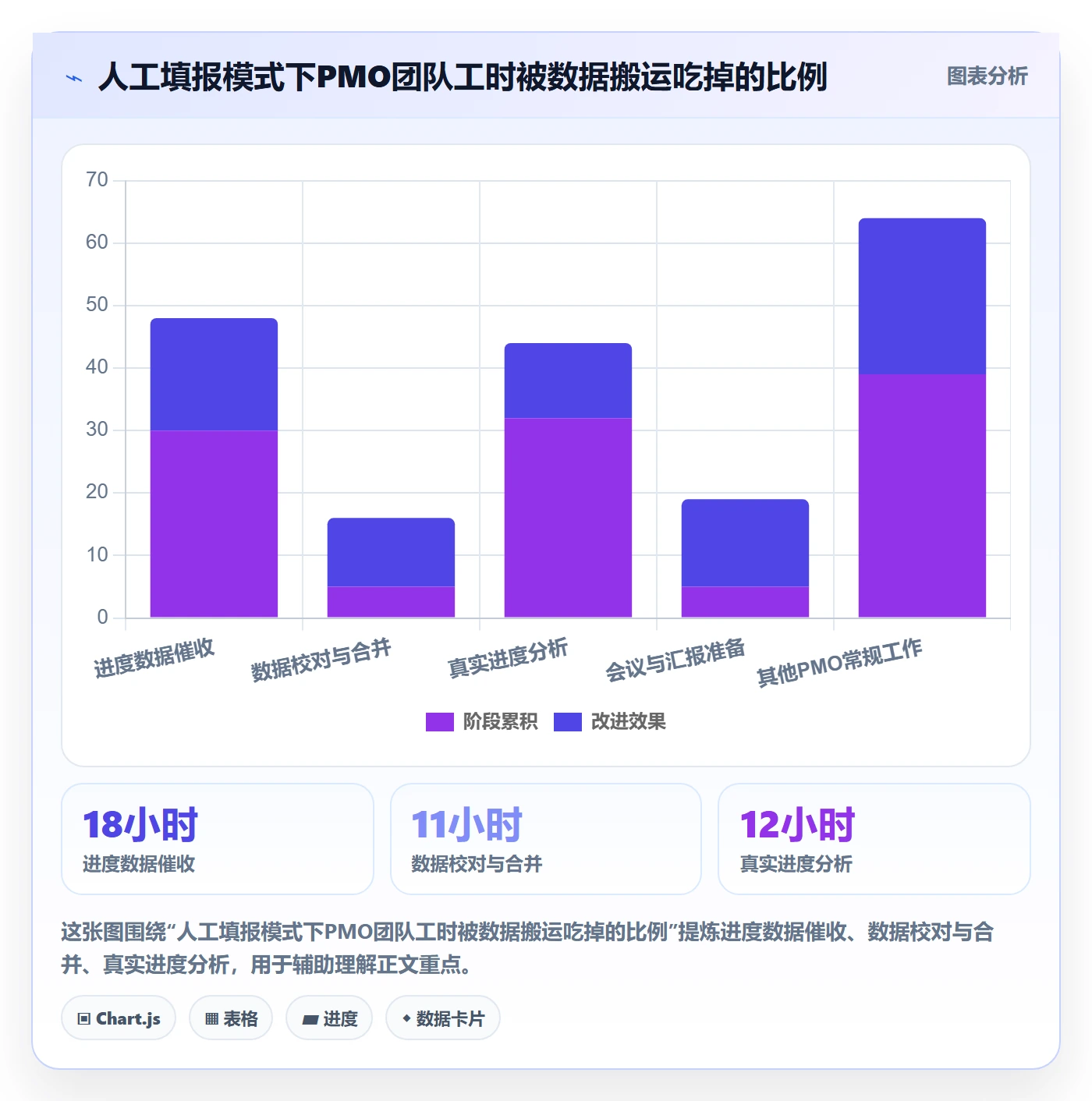Select the 进度 tag chip

click(x=329, y=1018)
